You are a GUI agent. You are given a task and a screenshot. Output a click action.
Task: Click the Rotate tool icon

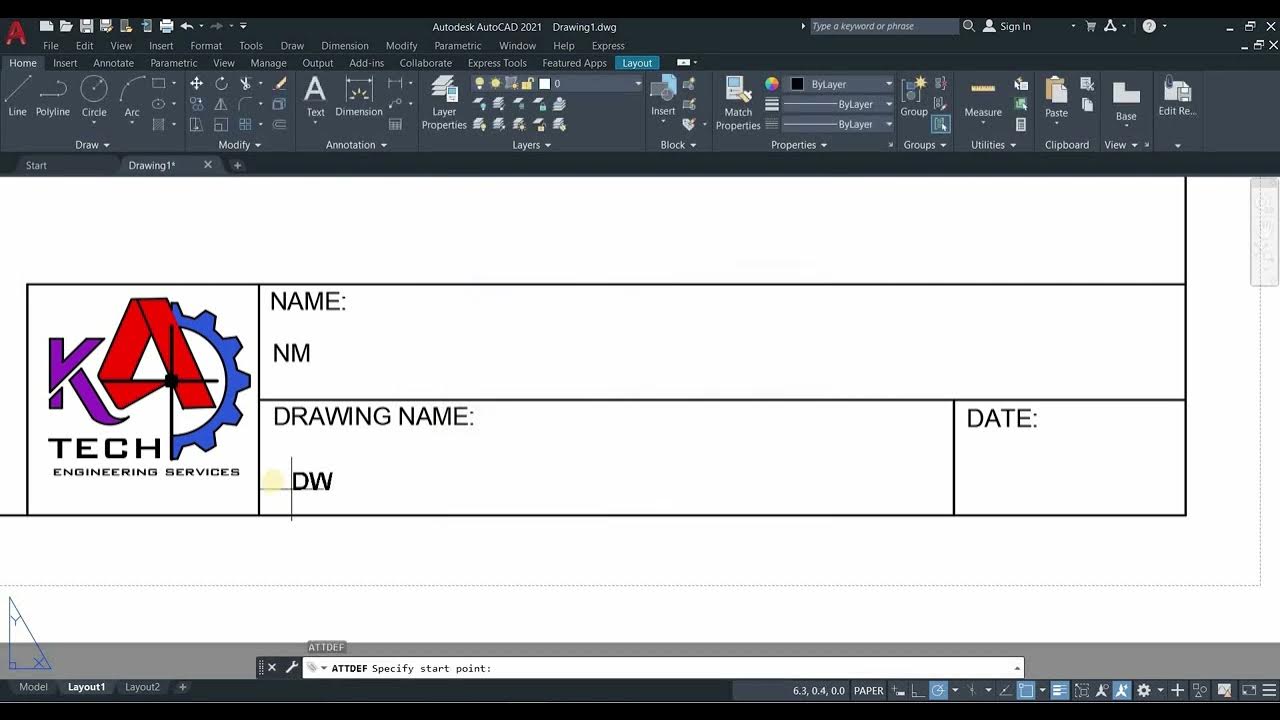click(x=221, y=84)
